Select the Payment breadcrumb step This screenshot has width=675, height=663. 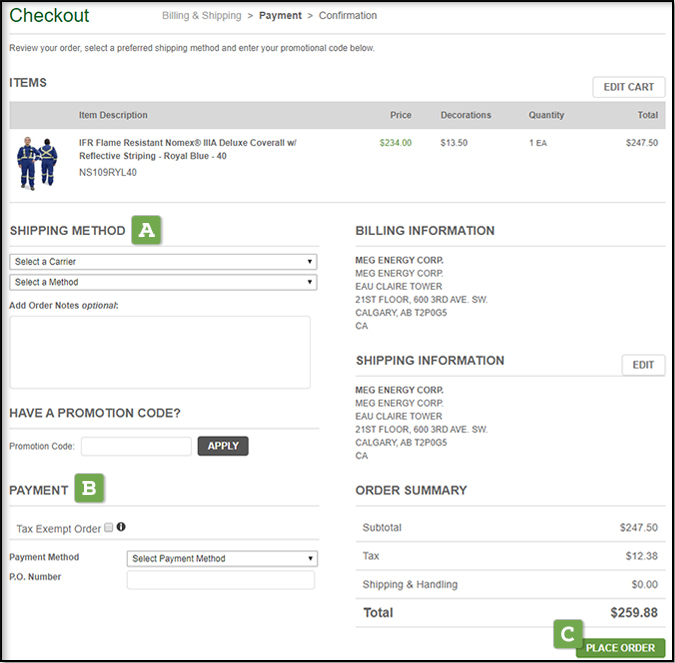(x=280, y=16)
